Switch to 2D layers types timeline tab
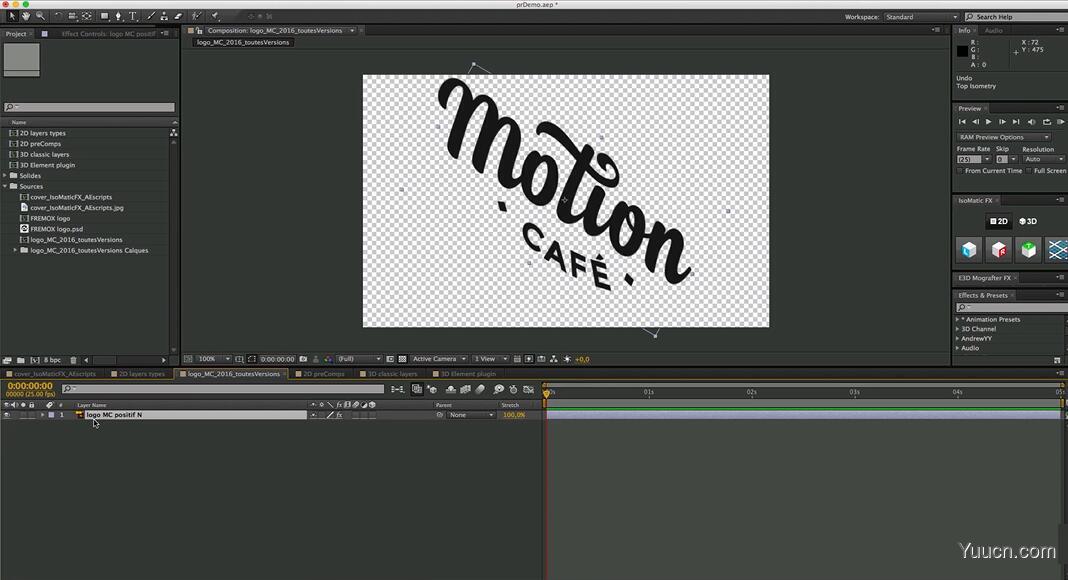Viewport: 1068px width, 580px height. [x=142, y=374]
